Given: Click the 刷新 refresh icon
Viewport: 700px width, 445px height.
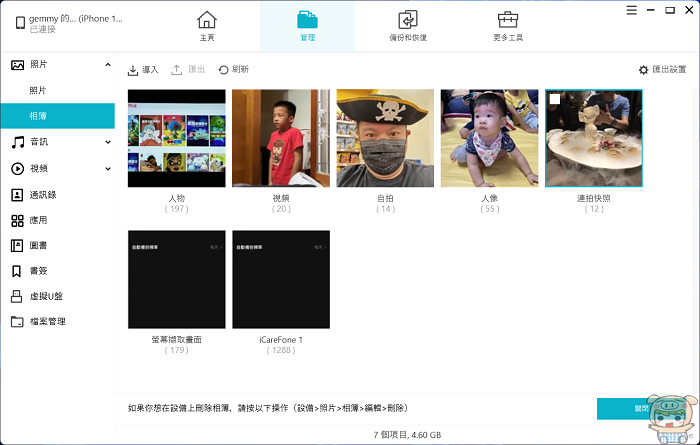Looking at the screenshot, I should point(224,70).
